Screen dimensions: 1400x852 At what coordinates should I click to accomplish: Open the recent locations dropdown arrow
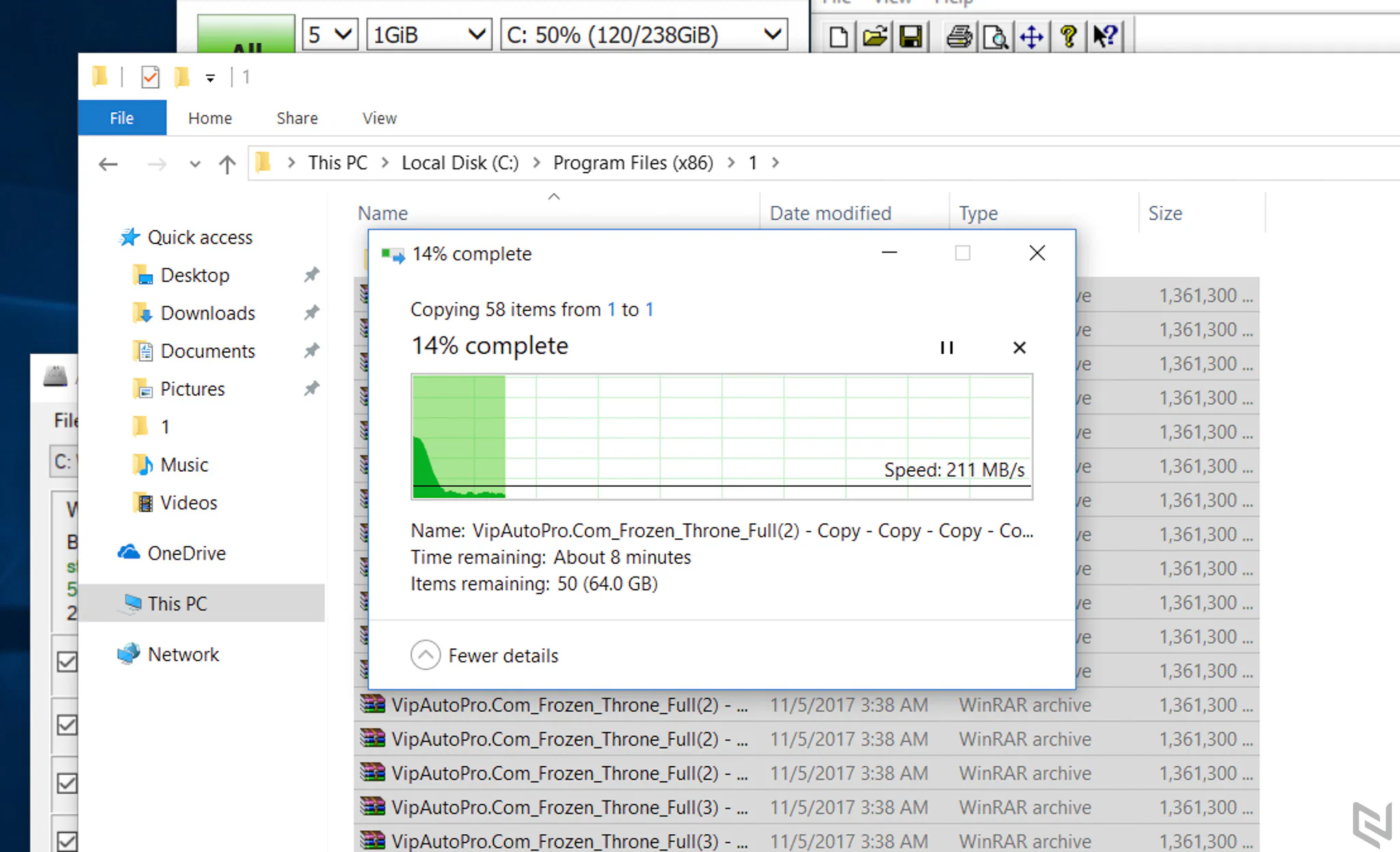195,164
